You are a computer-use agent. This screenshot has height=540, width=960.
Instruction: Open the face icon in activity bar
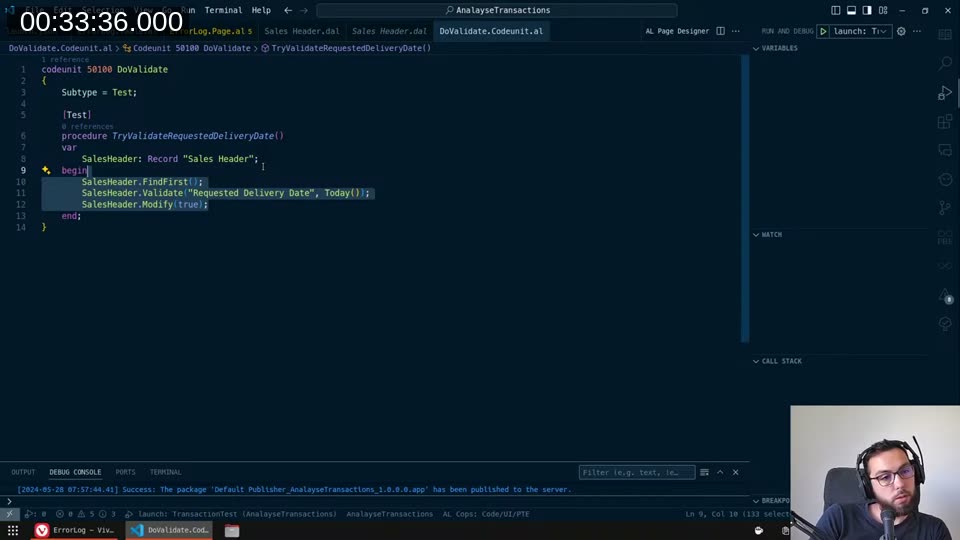945,179
